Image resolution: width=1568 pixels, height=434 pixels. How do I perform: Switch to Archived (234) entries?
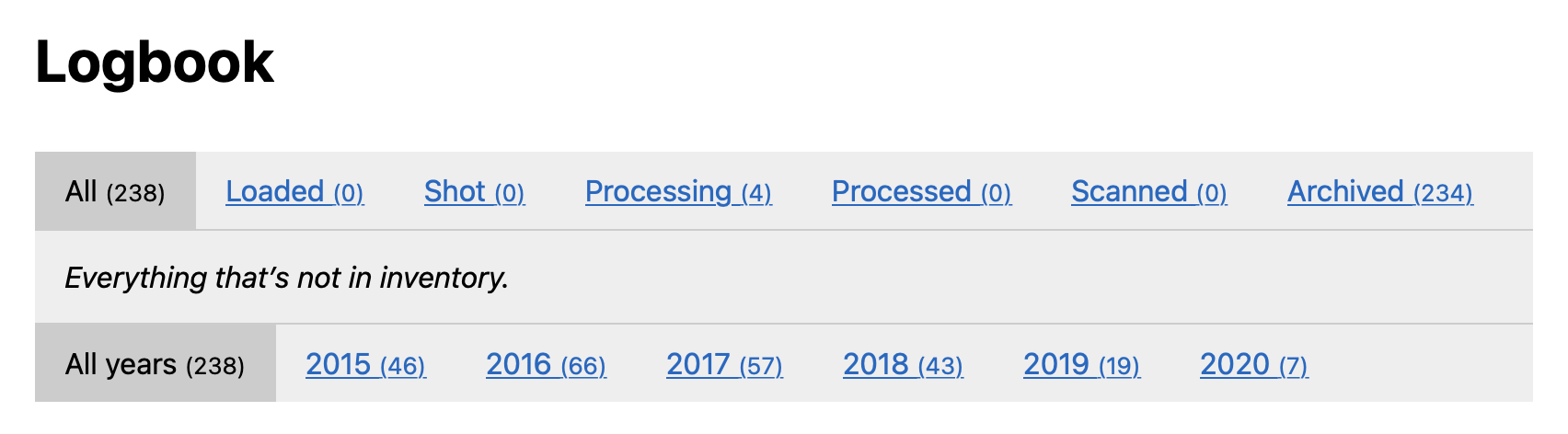(x=1379, y=191)
